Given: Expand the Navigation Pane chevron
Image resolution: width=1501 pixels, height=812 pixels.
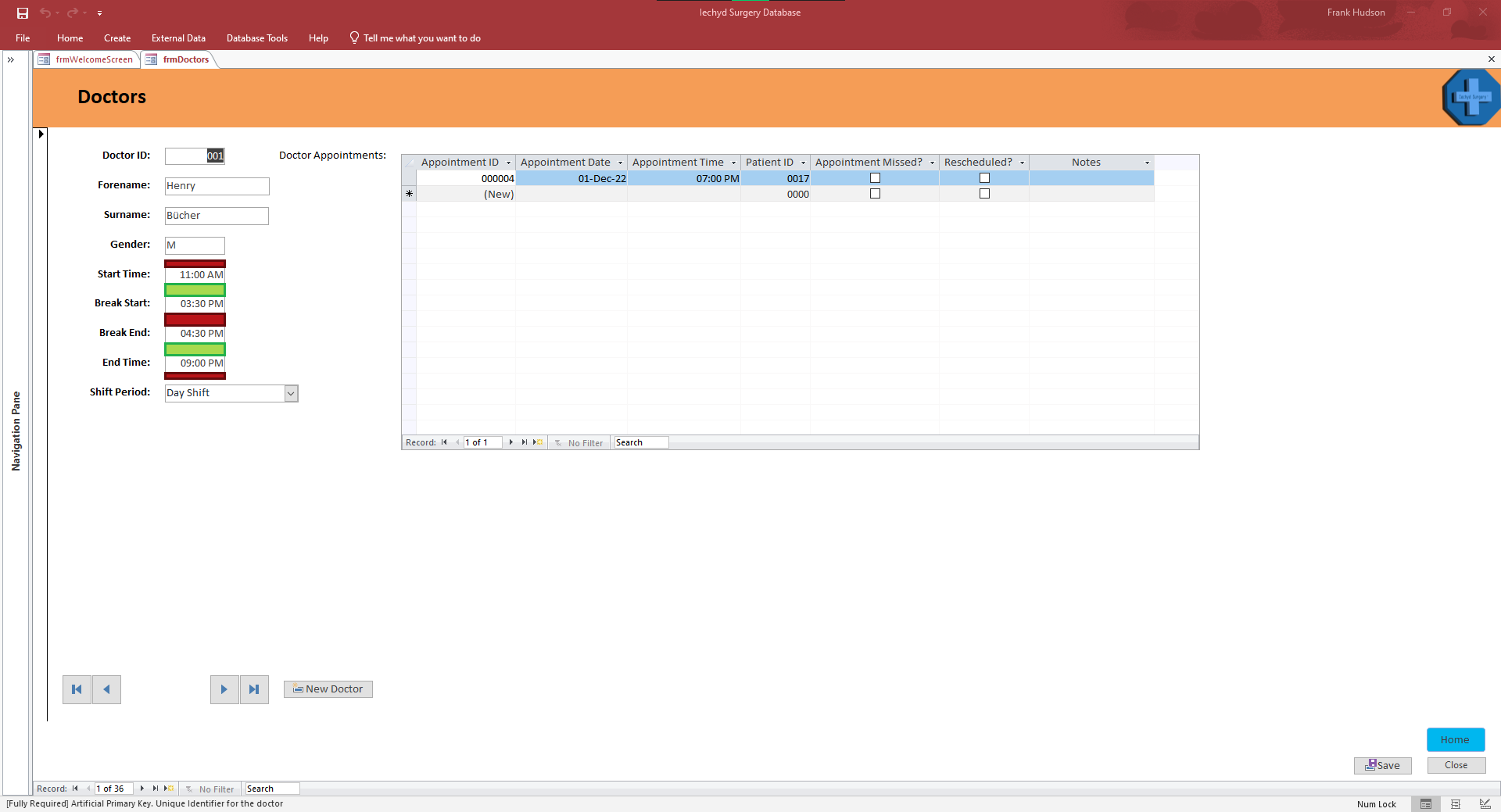Looking at the screenshot, I should tap(11, 59).
